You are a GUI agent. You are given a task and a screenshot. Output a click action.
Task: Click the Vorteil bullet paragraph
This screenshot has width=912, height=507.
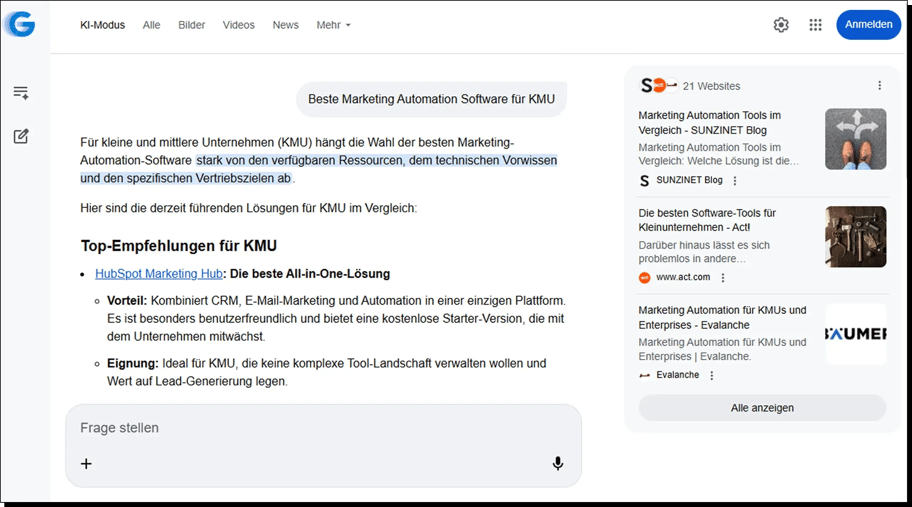(x=336, y=319)
